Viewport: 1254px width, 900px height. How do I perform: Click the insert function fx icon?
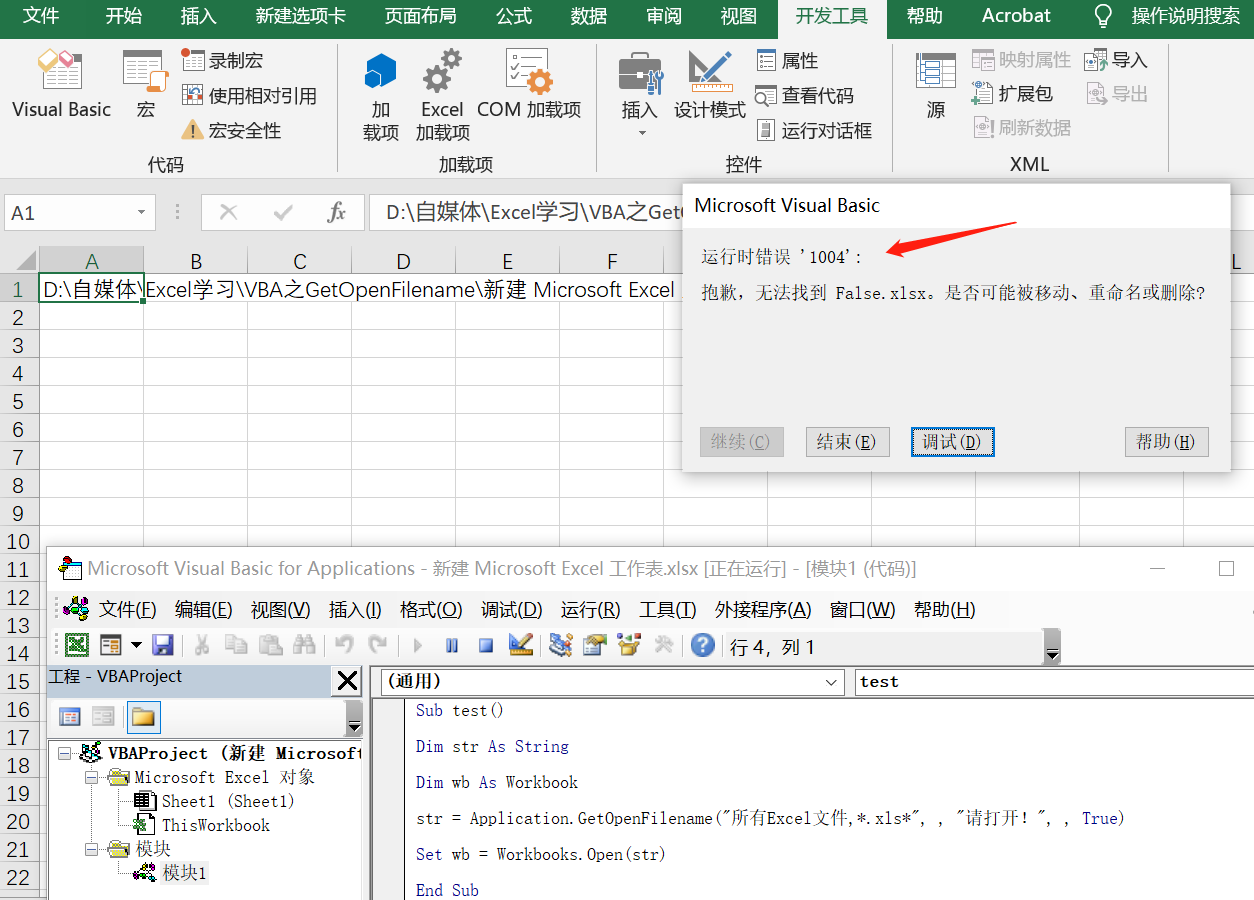pyautogui.click(x=337, y=212)
